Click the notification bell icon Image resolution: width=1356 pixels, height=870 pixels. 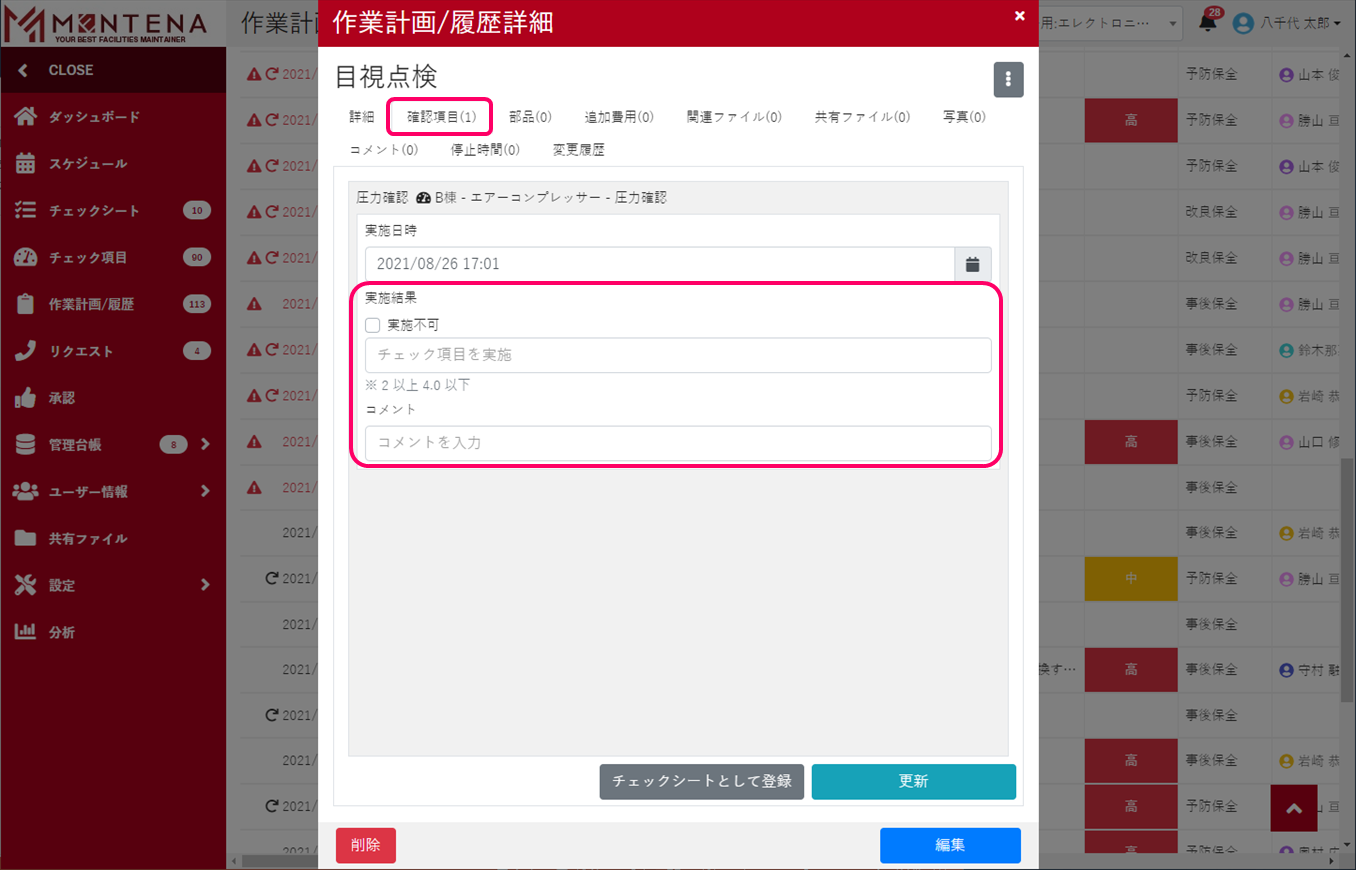point(1208,23)
